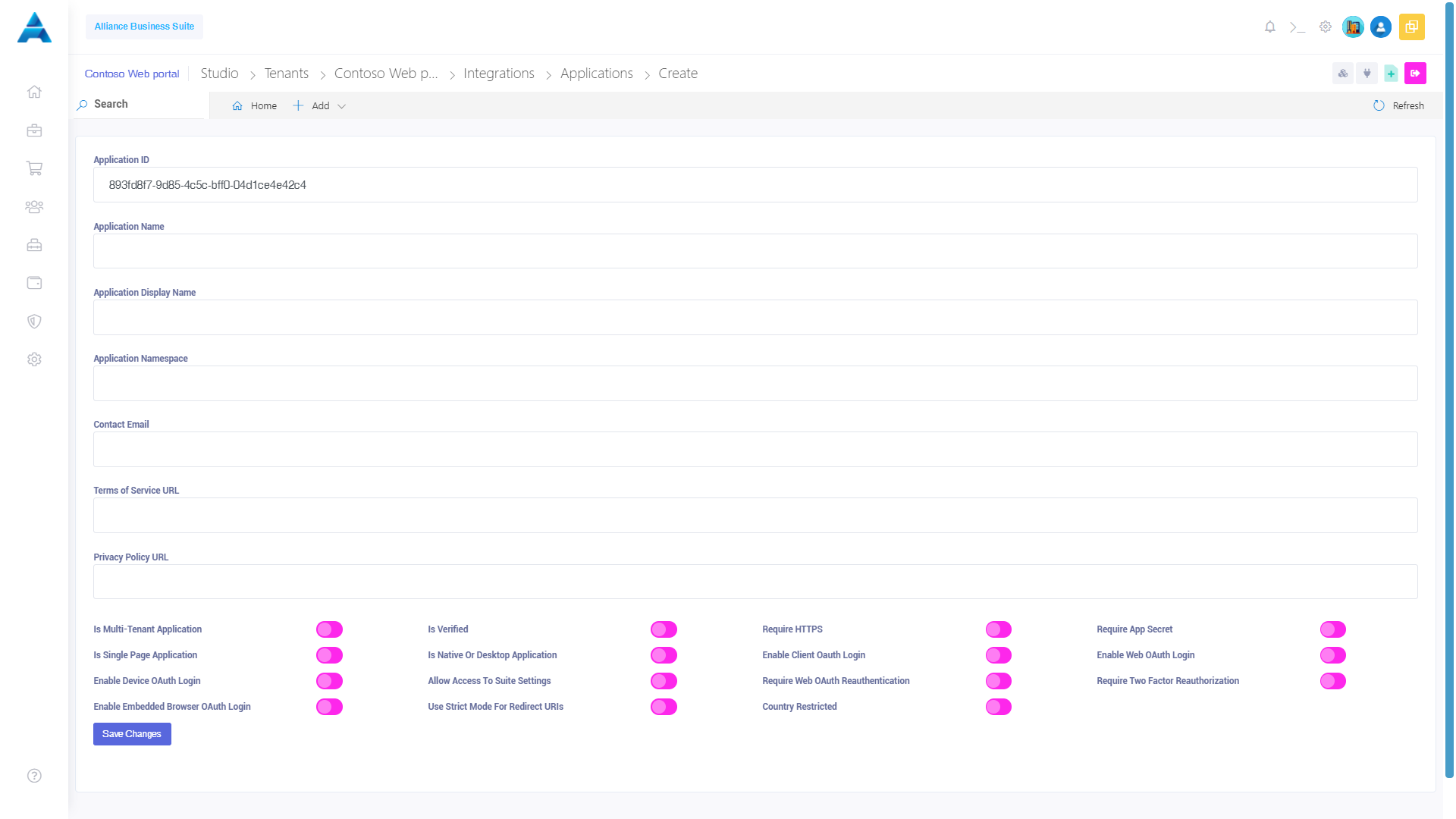Open the Home sidebar icon
Image resolution: width=1456 pixels, height=819 pixels.
coord(34,92)
